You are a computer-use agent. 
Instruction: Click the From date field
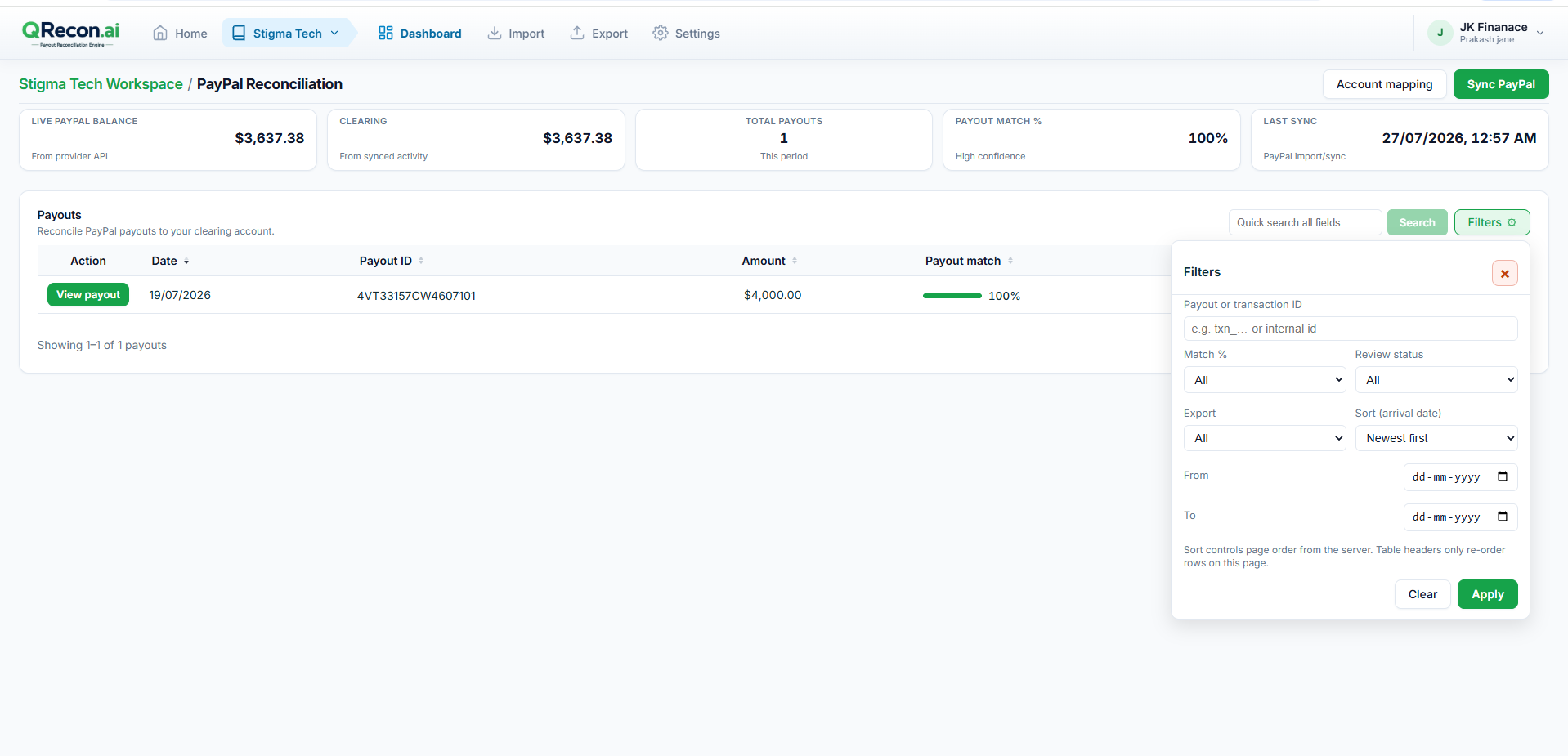coord(1460,477)
